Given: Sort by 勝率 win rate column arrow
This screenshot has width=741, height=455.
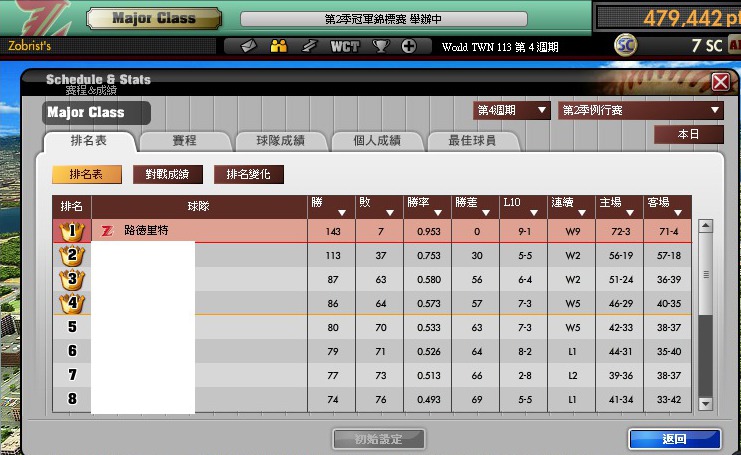Looking at the screenshot, I should (x=438, y=213).
